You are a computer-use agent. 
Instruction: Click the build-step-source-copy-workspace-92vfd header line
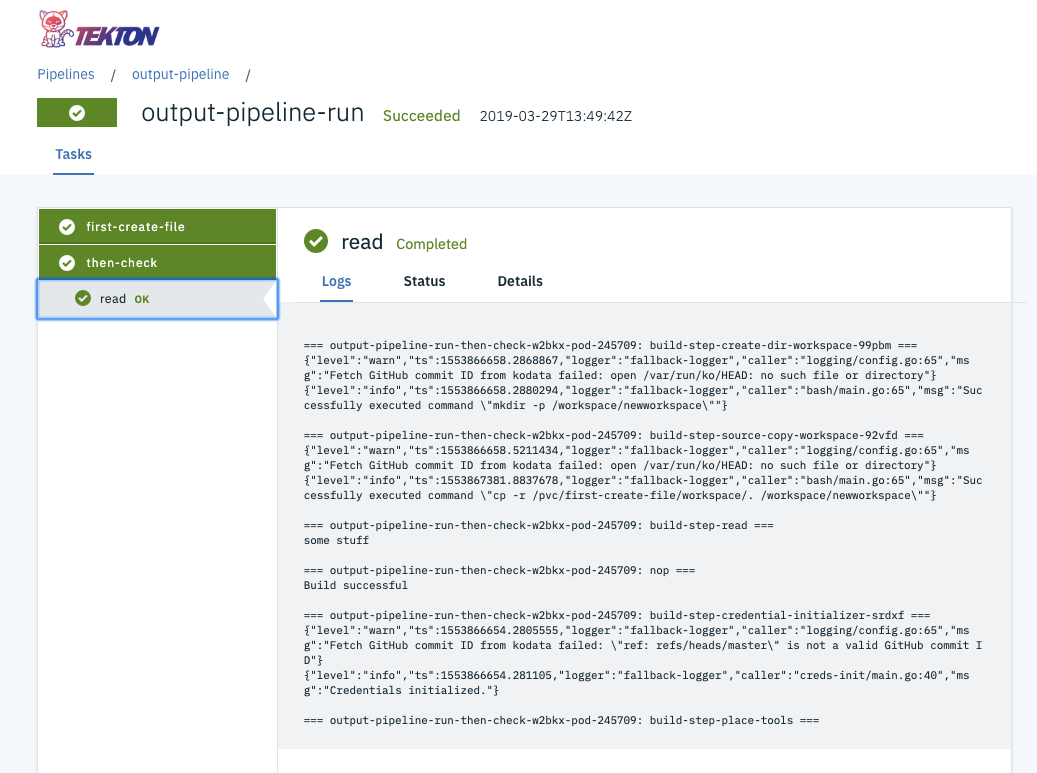coord(614,435)
